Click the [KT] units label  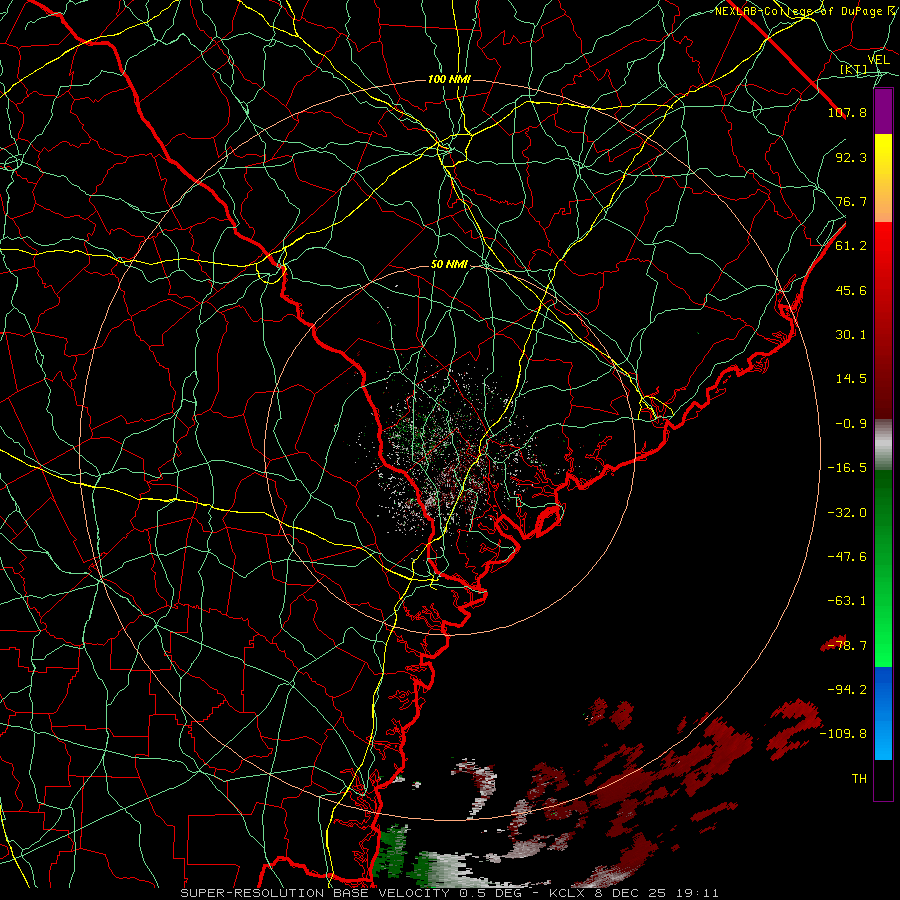click(x=852, y=69)
